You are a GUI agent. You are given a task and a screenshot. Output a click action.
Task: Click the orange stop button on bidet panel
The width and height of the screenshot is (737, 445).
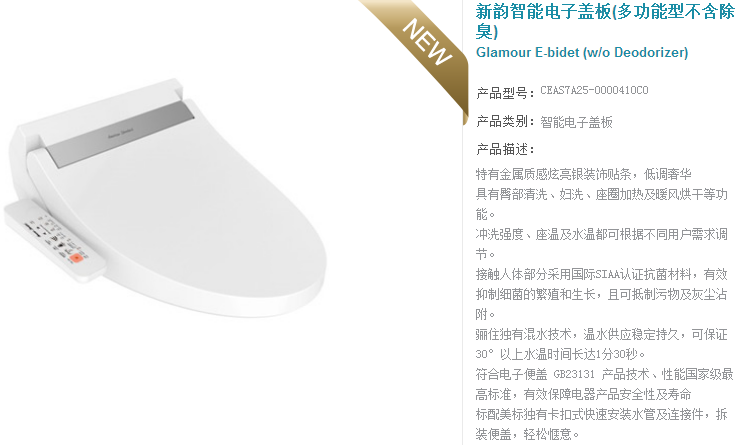pyautogui.click(x=76, y=258)
